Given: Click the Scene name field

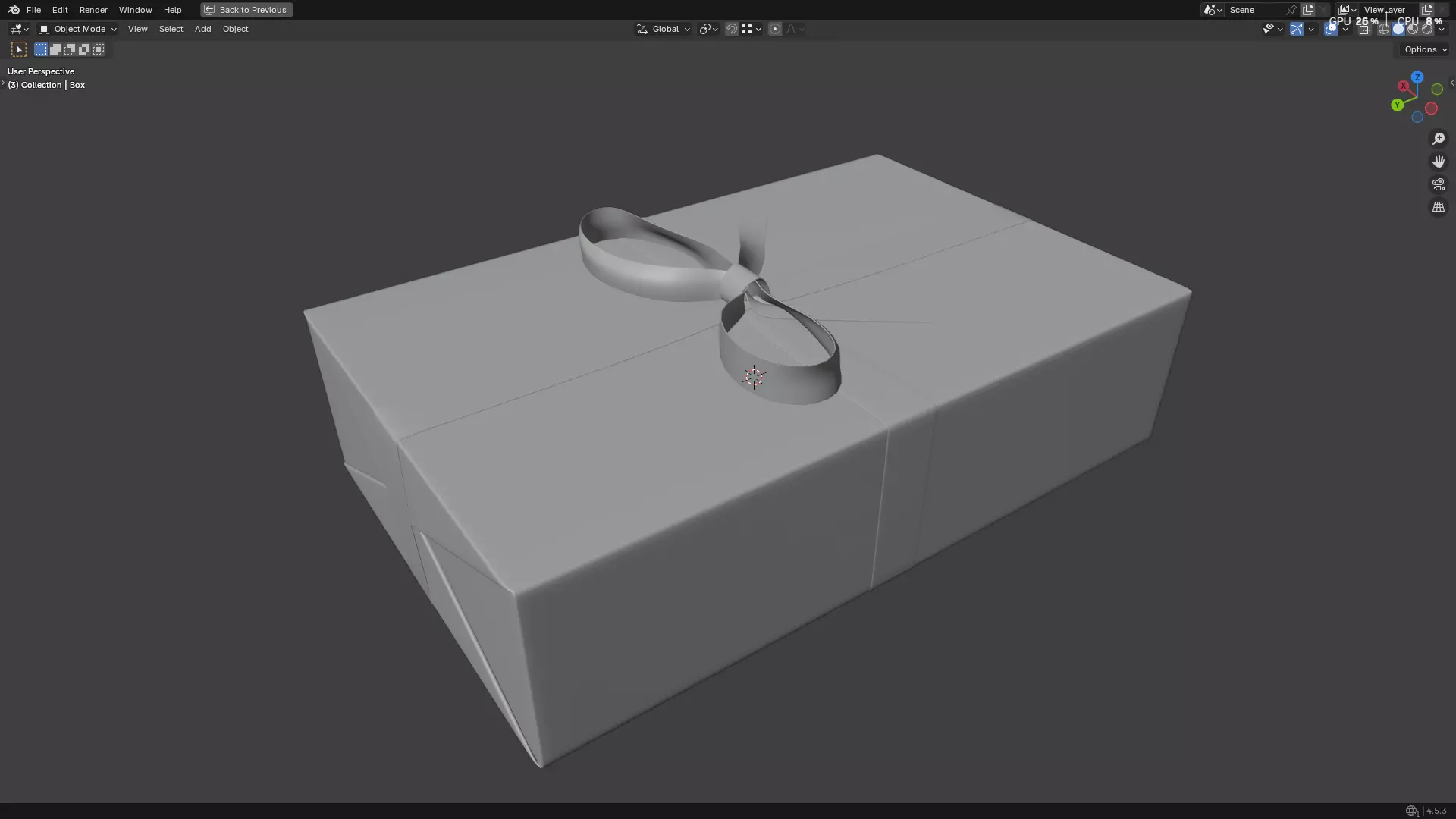Looking at the screenshot, I should 1255,10.
